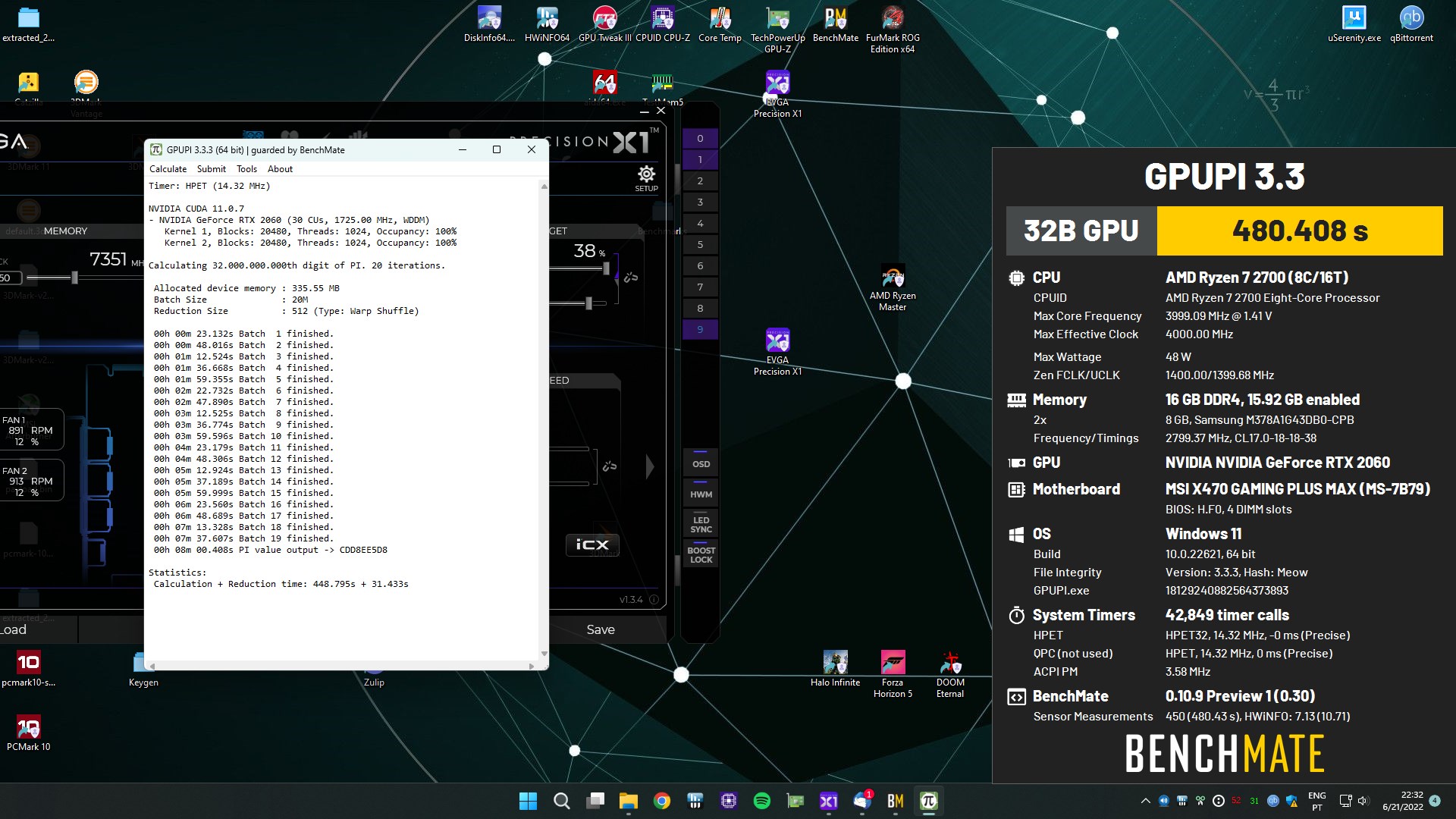Viewport: 1456px width, 819px height.
Task: Select the uSerenity.exe desktop icon
Action: coord(1354,24)
